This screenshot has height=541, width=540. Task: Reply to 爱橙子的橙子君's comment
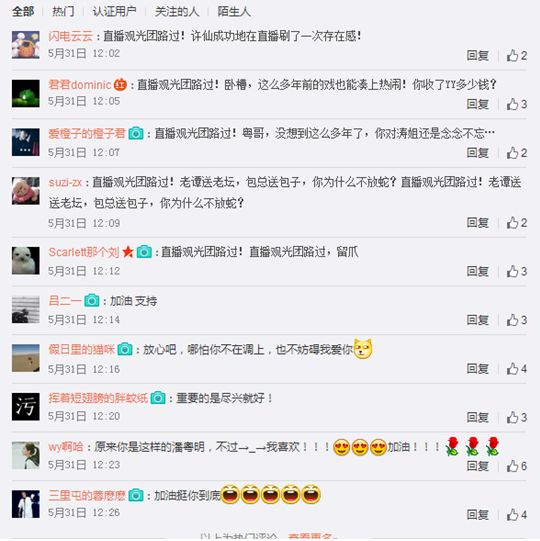click(x=478, y=153)
